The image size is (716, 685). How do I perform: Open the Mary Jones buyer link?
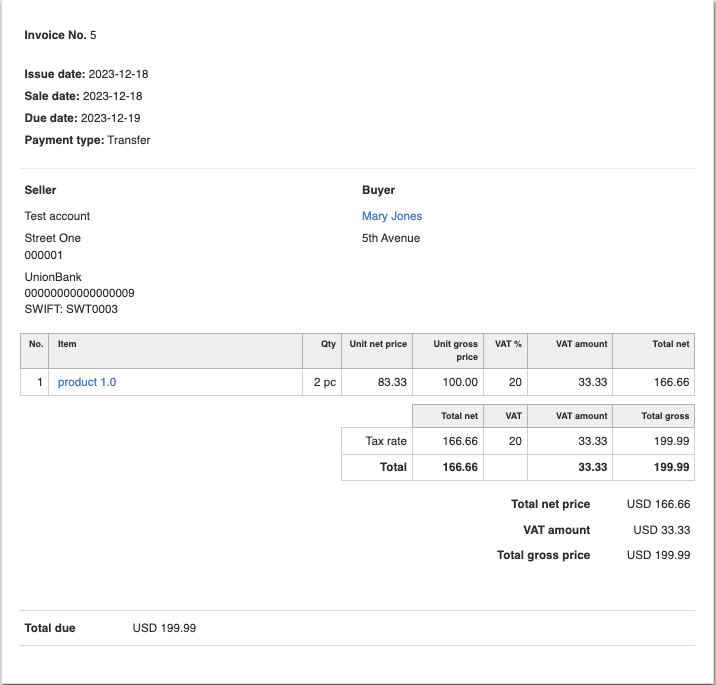coord(392,216)
